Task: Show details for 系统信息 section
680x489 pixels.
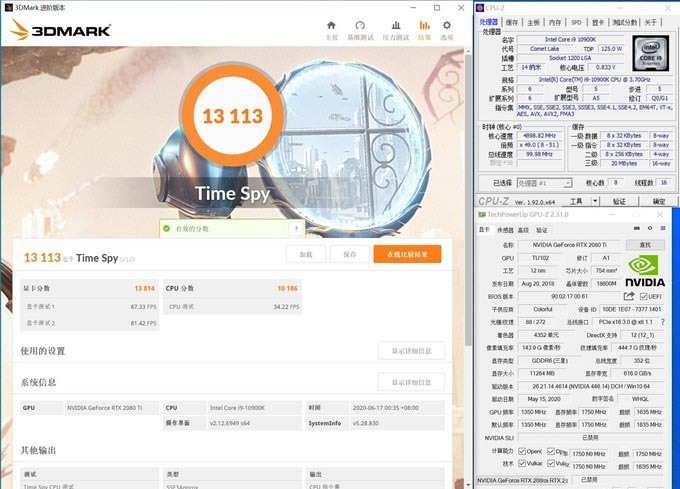Action: tap(411, 382)
